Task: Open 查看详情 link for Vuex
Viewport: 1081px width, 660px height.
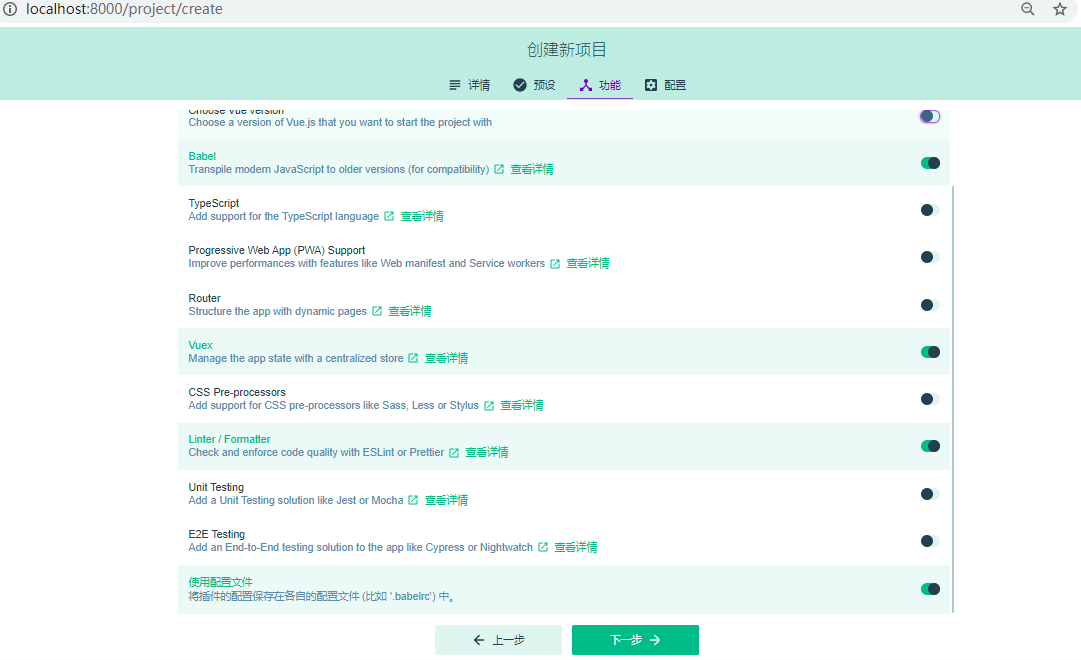Action: tap(446, 358)
